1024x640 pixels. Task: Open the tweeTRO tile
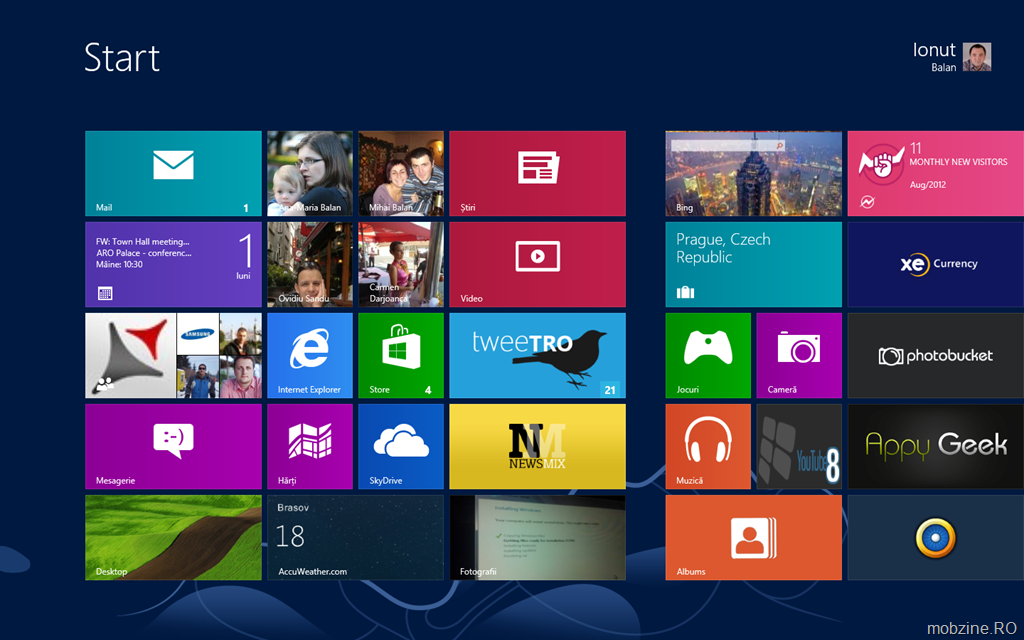pos(537,355)
